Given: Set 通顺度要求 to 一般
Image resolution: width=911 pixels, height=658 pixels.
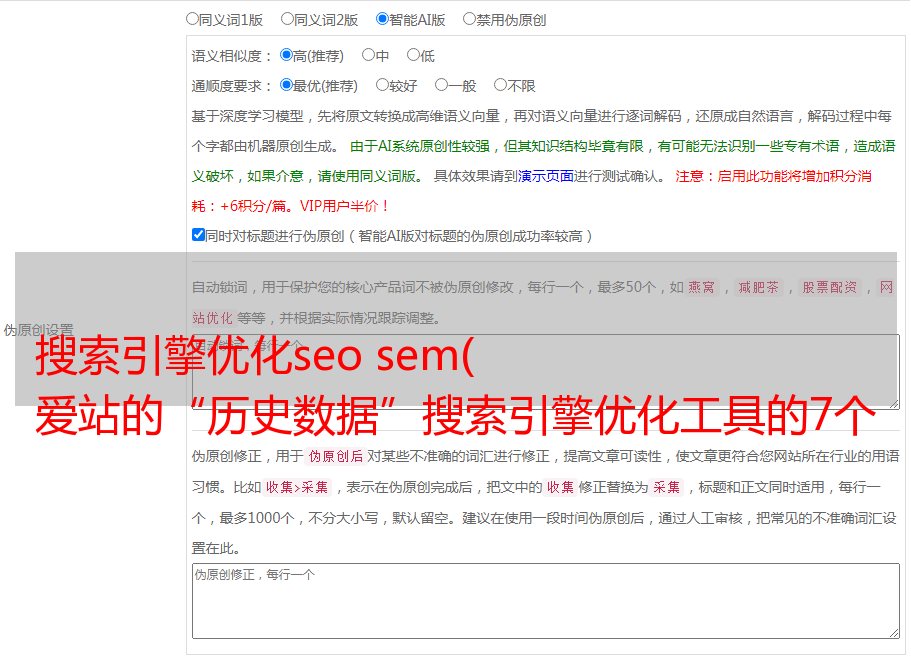Looking at the screenshot, I should [x=441, y=85].
